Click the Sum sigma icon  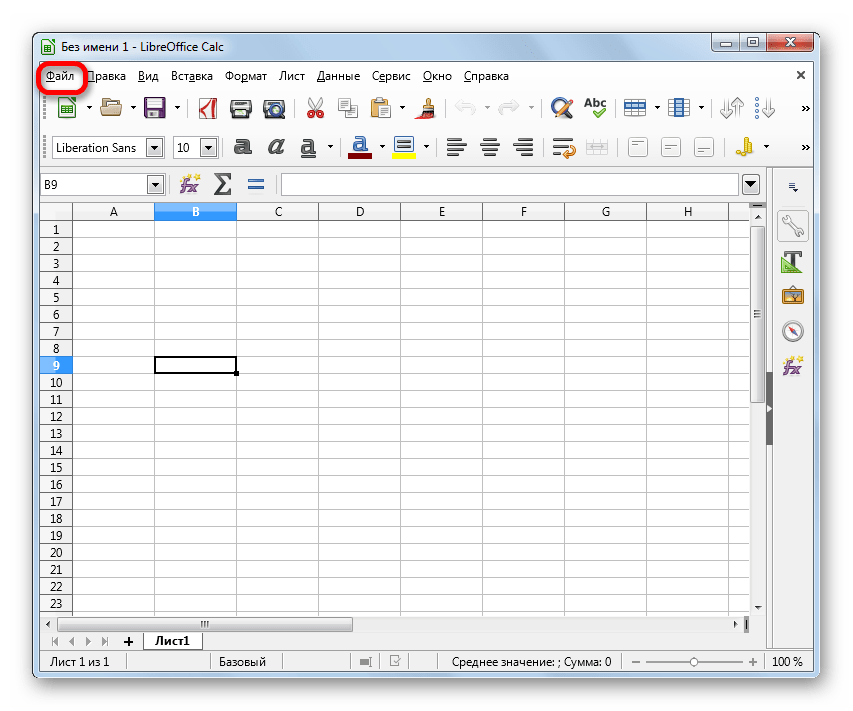coord(223,184)
